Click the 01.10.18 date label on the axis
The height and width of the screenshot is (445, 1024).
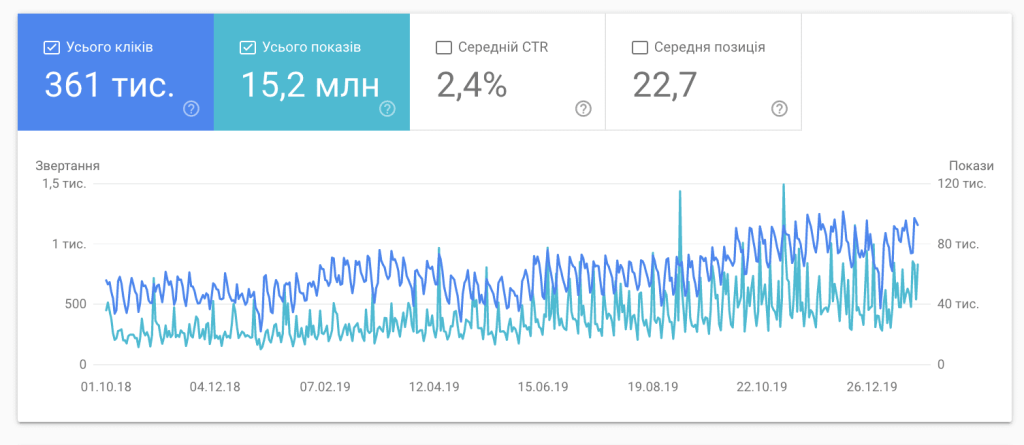pyautogui.click(x=105, y=386)
